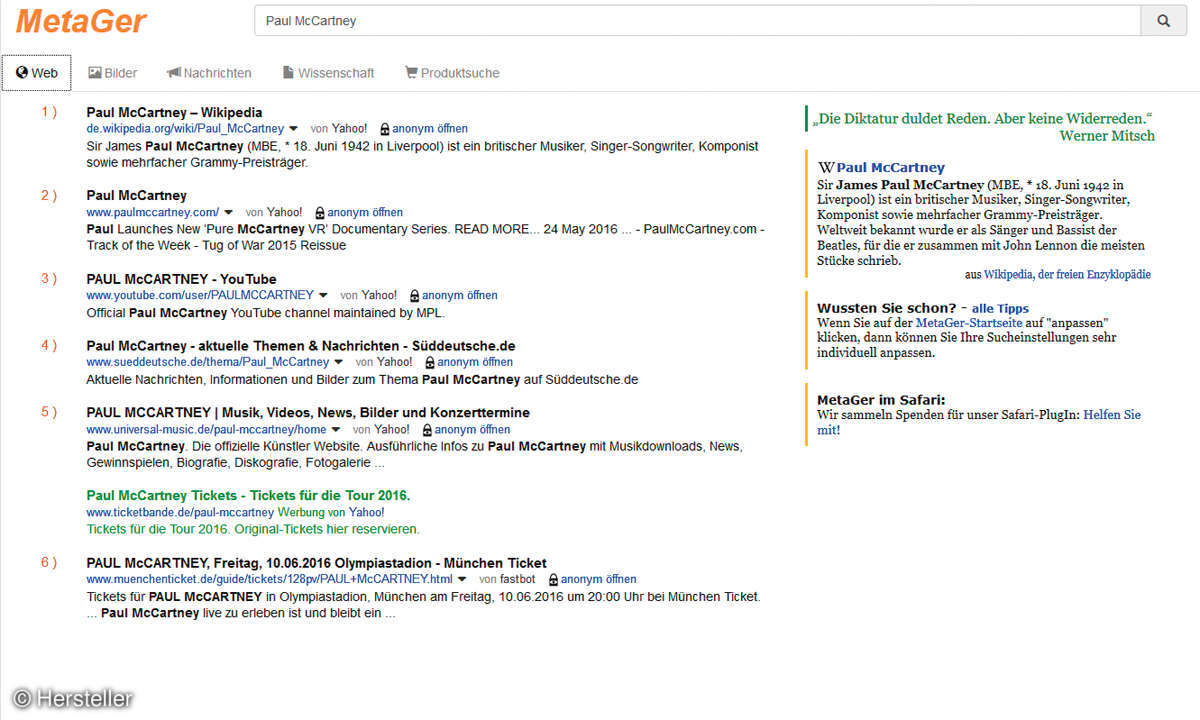Switch to the Wissenschaft tab
The height and width of the screenshot is (720, 1200).
(329, 73)
